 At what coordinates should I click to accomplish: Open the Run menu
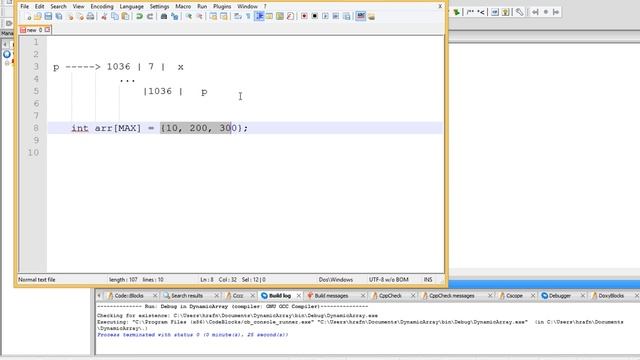point(202,7)
